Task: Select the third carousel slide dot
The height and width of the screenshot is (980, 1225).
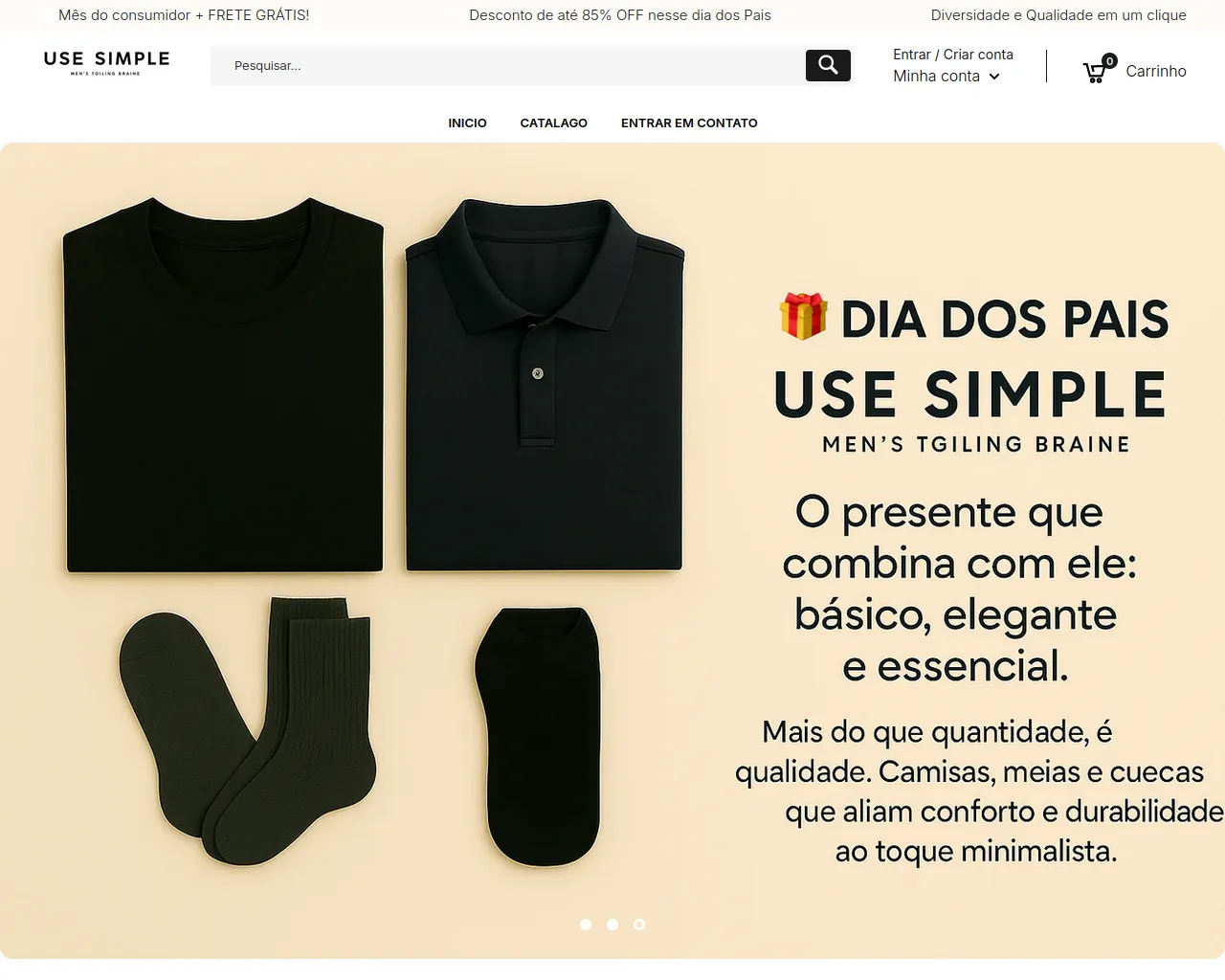Action: tap(639, 924)
